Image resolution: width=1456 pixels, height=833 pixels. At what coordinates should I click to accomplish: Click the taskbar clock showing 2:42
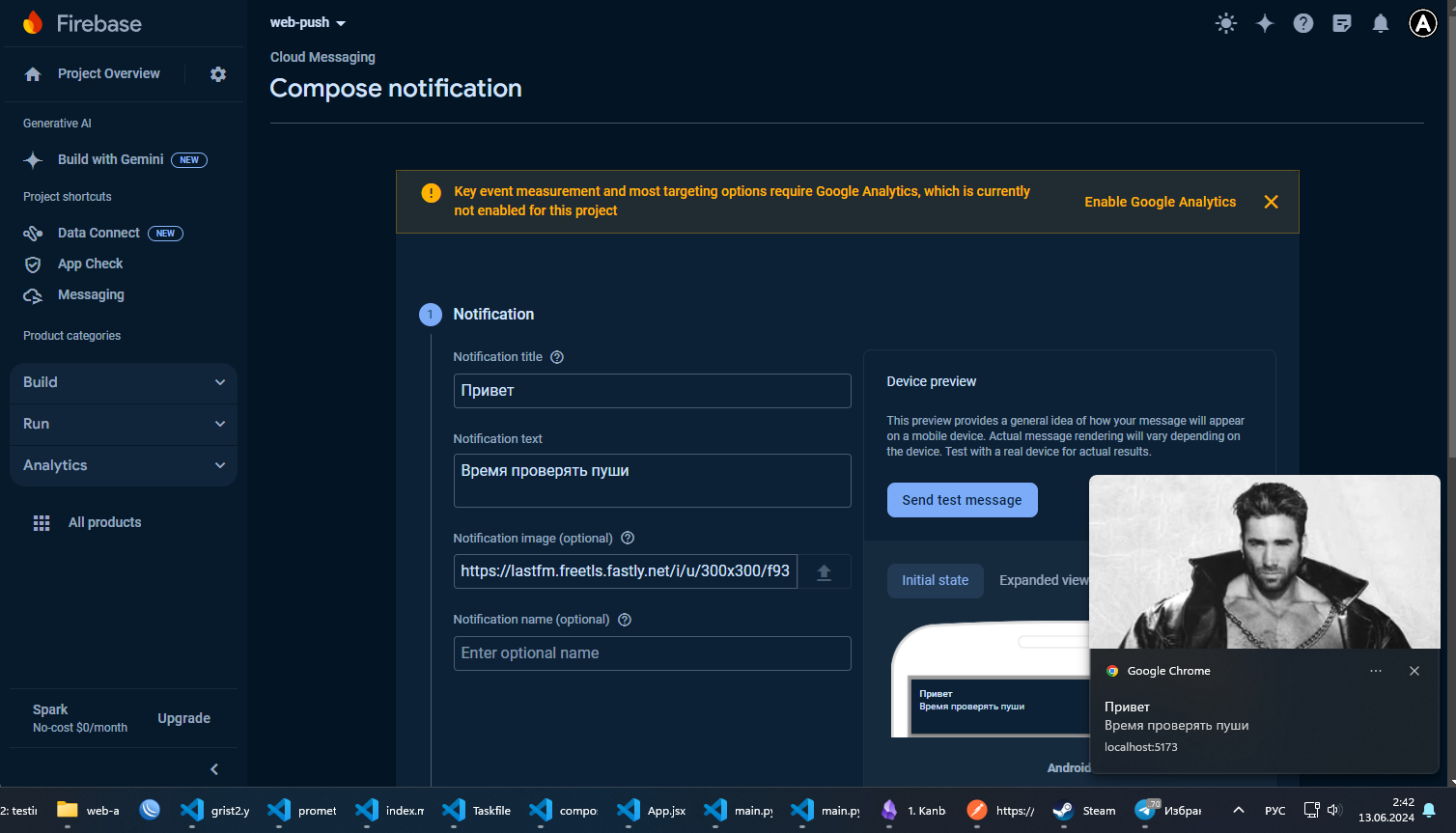[1386, 811]
